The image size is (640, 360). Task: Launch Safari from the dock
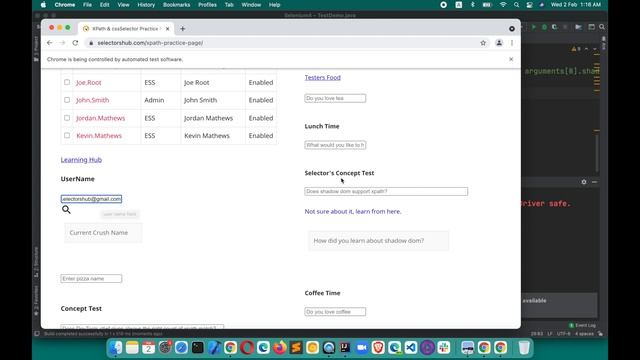pos(181,347)
